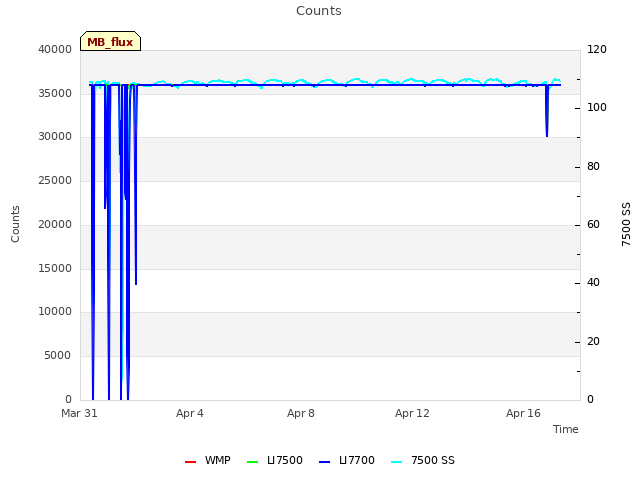Click the Apr 16 data dip on blue line
The image size is (640, 480).
click(547, 112)
